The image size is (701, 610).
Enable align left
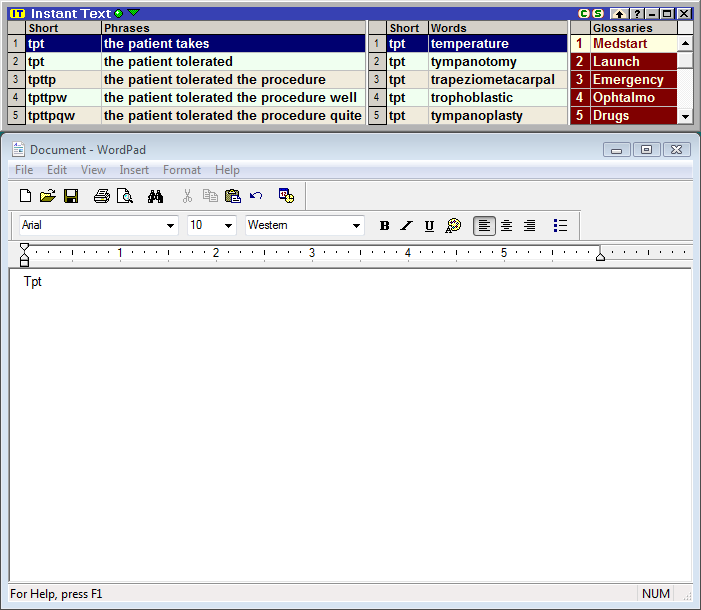pos(484,225)
